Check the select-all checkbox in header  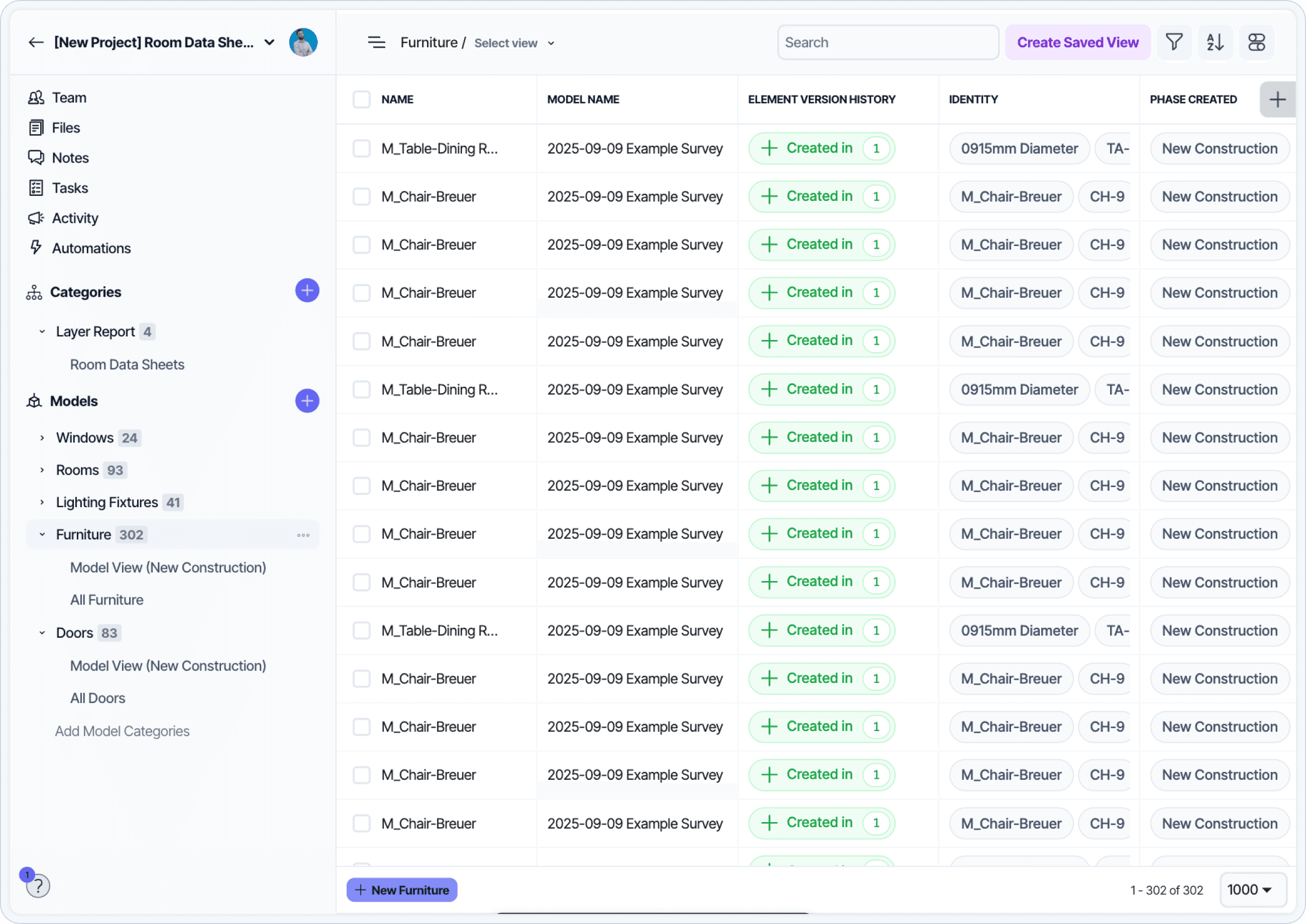coord(361,99)
